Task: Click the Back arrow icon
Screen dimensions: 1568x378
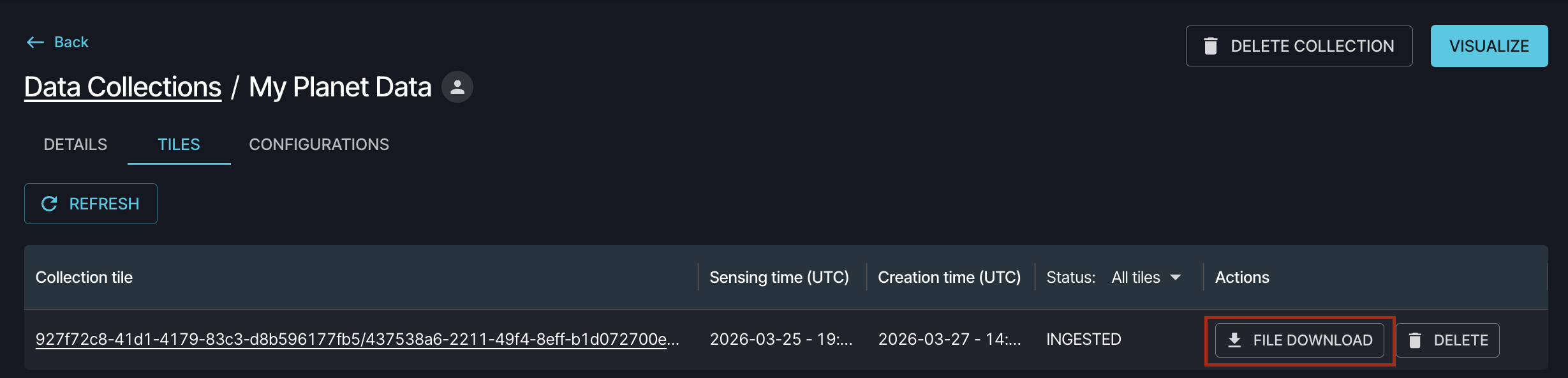Action: tap(35, 42)
